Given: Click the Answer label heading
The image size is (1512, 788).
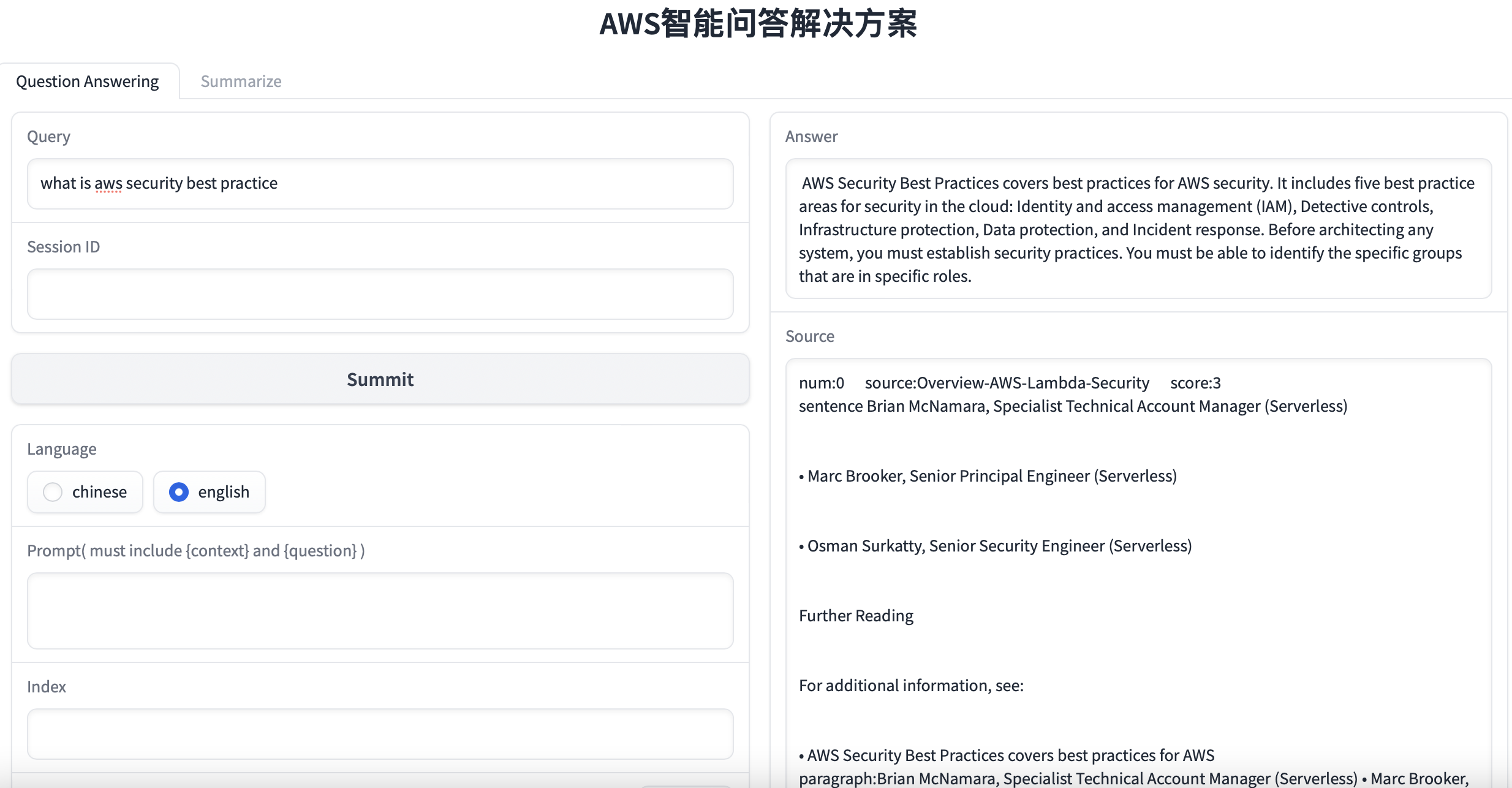Looking at the screenshot, I should pos(811,137).
